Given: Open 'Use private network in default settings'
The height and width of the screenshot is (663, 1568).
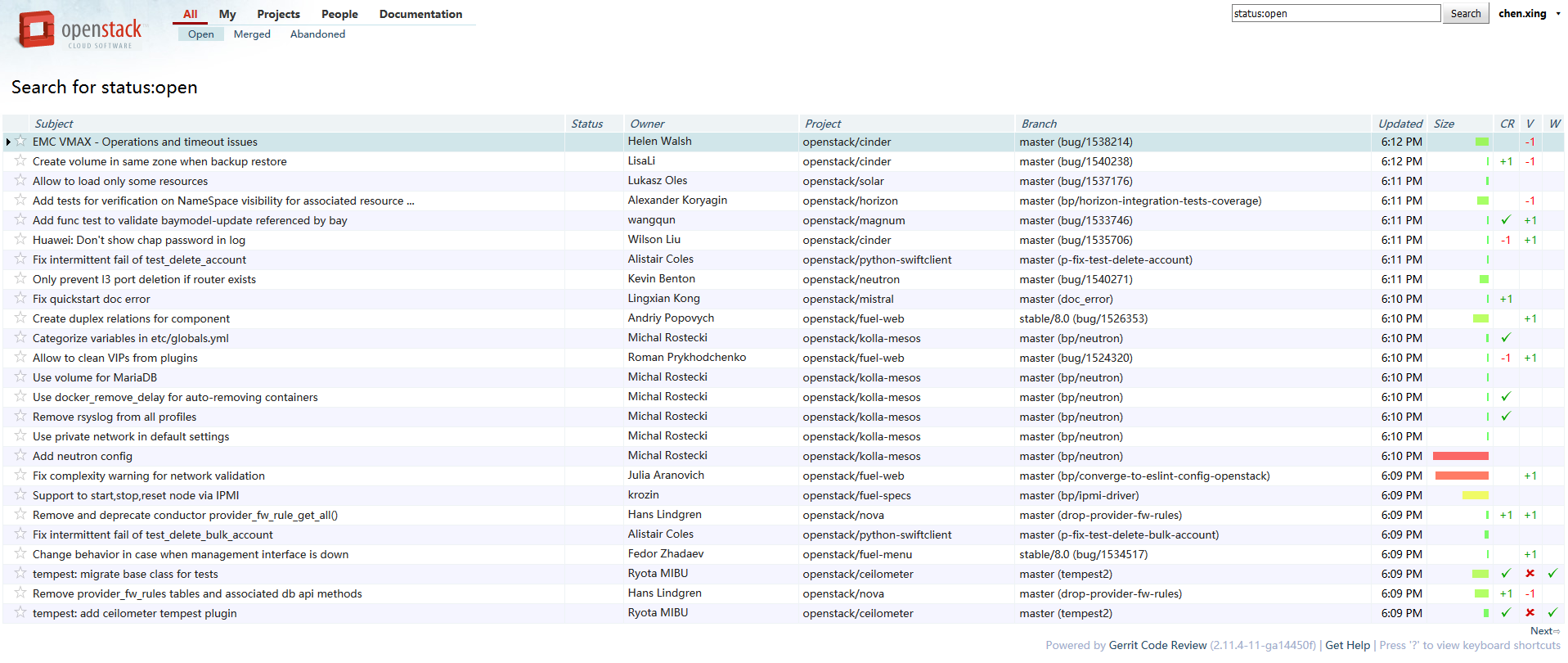Looking at the screenshot, I should (131, 436).
